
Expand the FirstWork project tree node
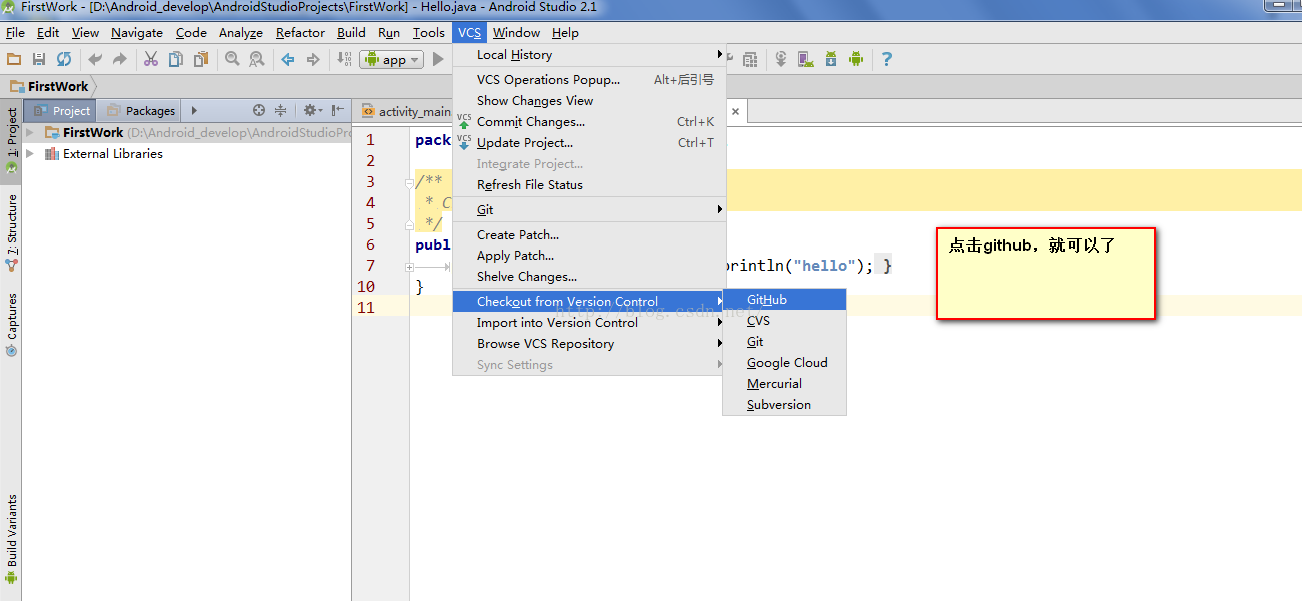pyautogui.click(x=30, y=133)
